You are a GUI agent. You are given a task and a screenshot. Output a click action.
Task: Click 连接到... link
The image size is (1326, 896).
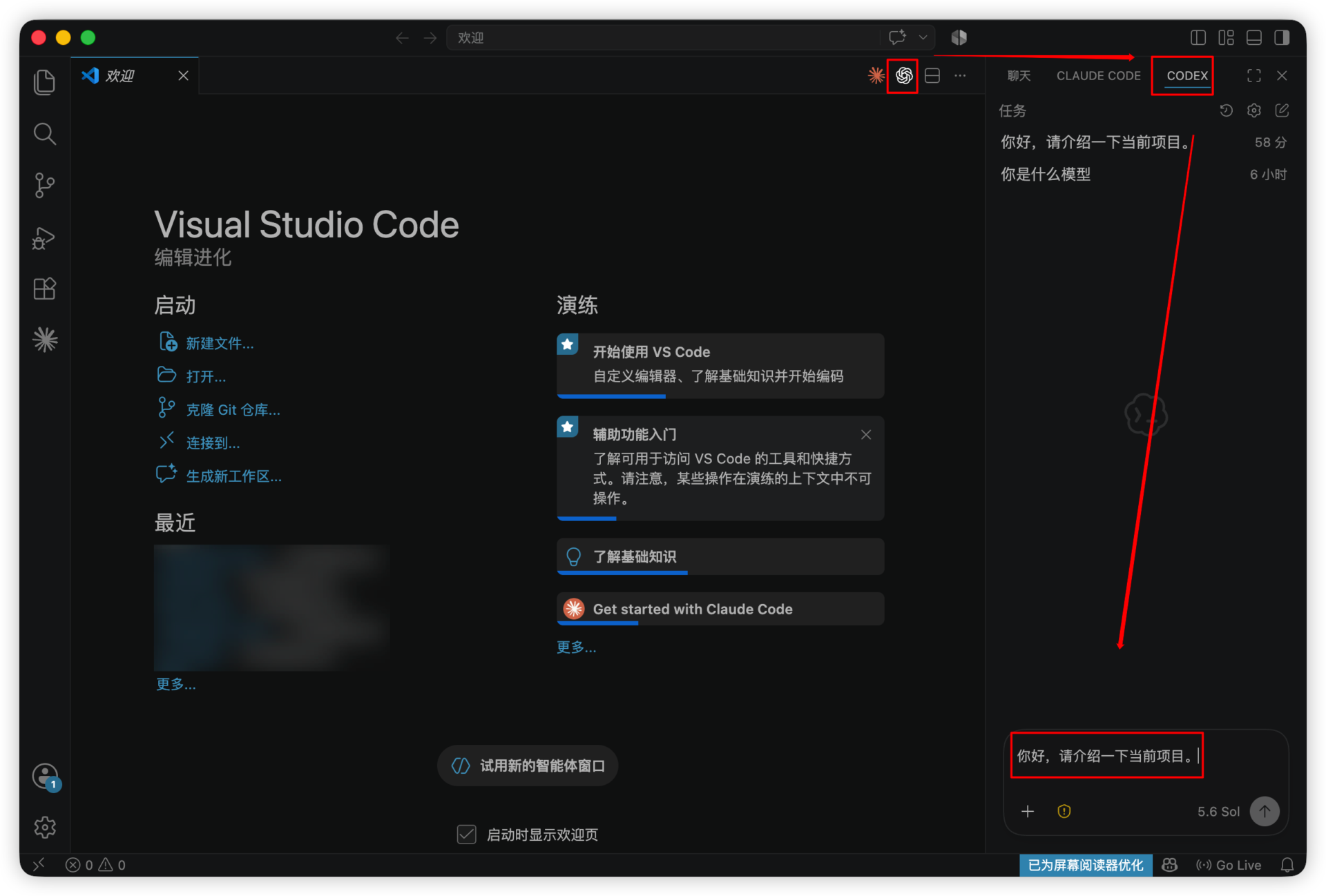pos(213,442)
